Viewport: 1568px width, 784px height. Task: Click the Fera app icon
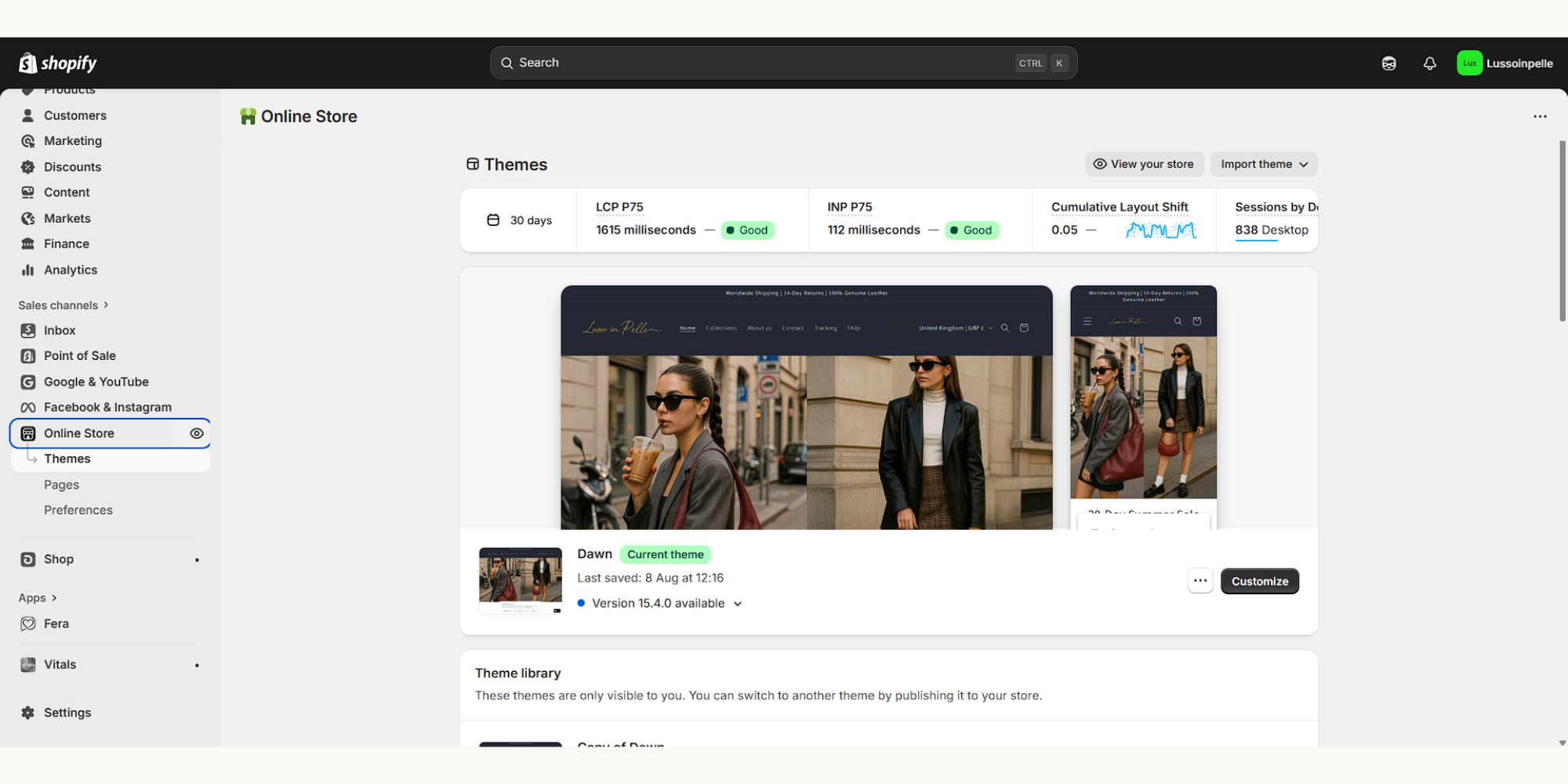[28, 624]
